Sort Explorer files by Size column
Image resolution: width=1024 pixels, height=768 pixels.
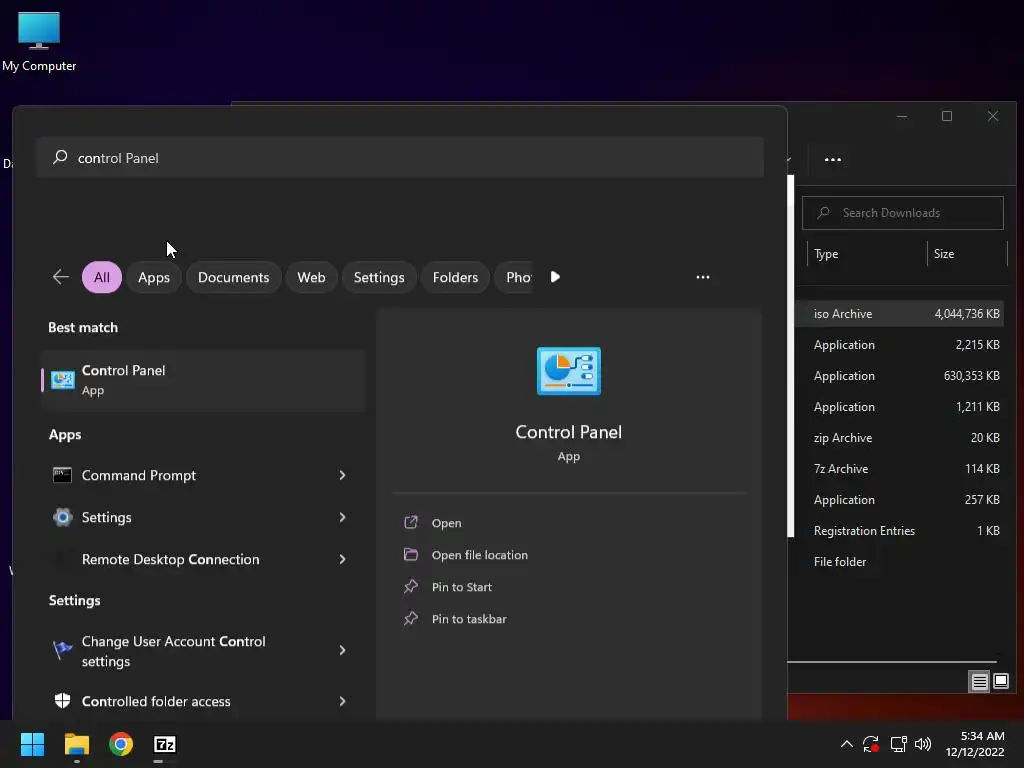click(944, 254)
